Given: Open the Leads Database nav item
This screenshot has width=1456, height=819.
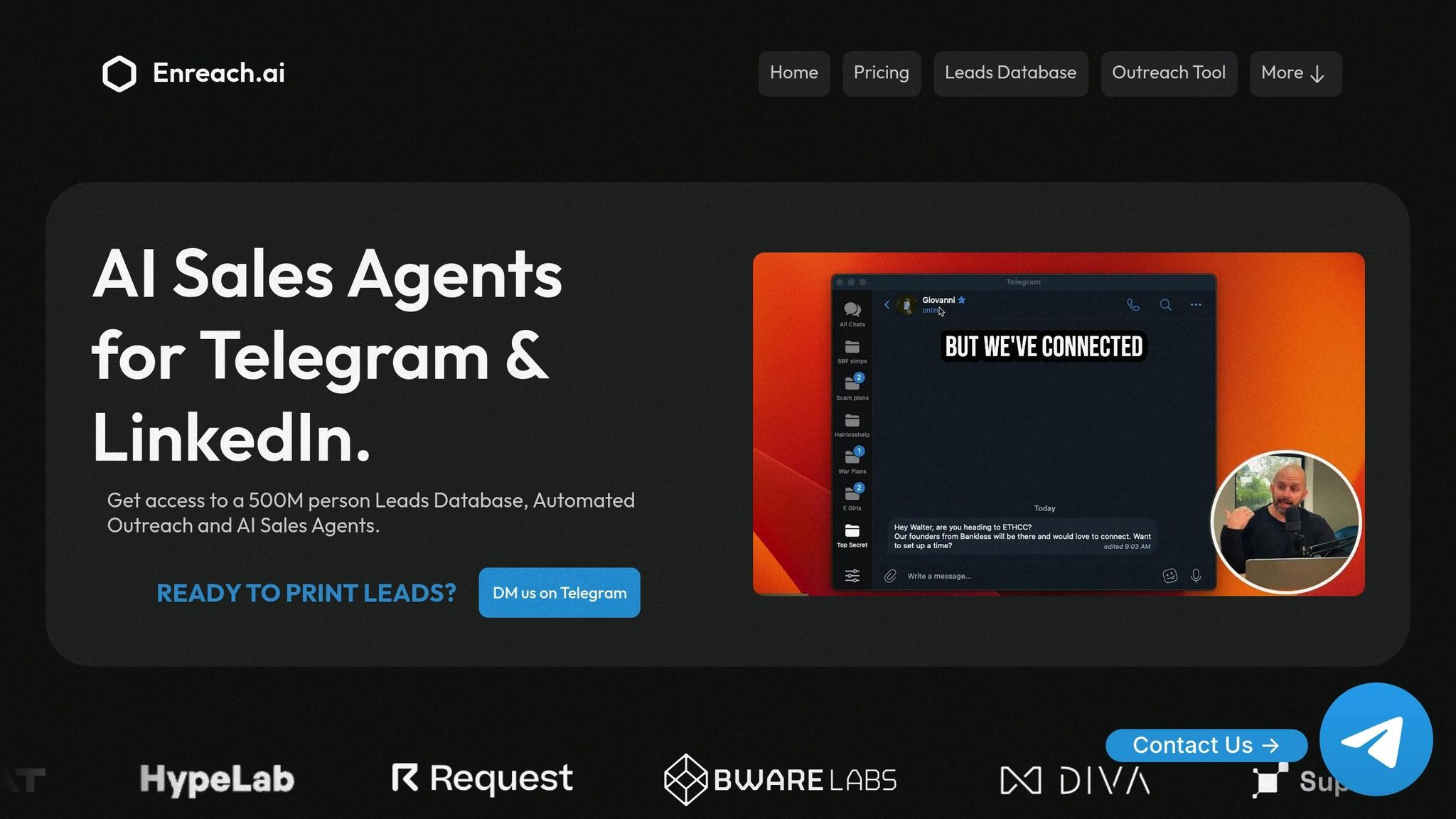Looking at the screenshot, I should point(1010,73).
